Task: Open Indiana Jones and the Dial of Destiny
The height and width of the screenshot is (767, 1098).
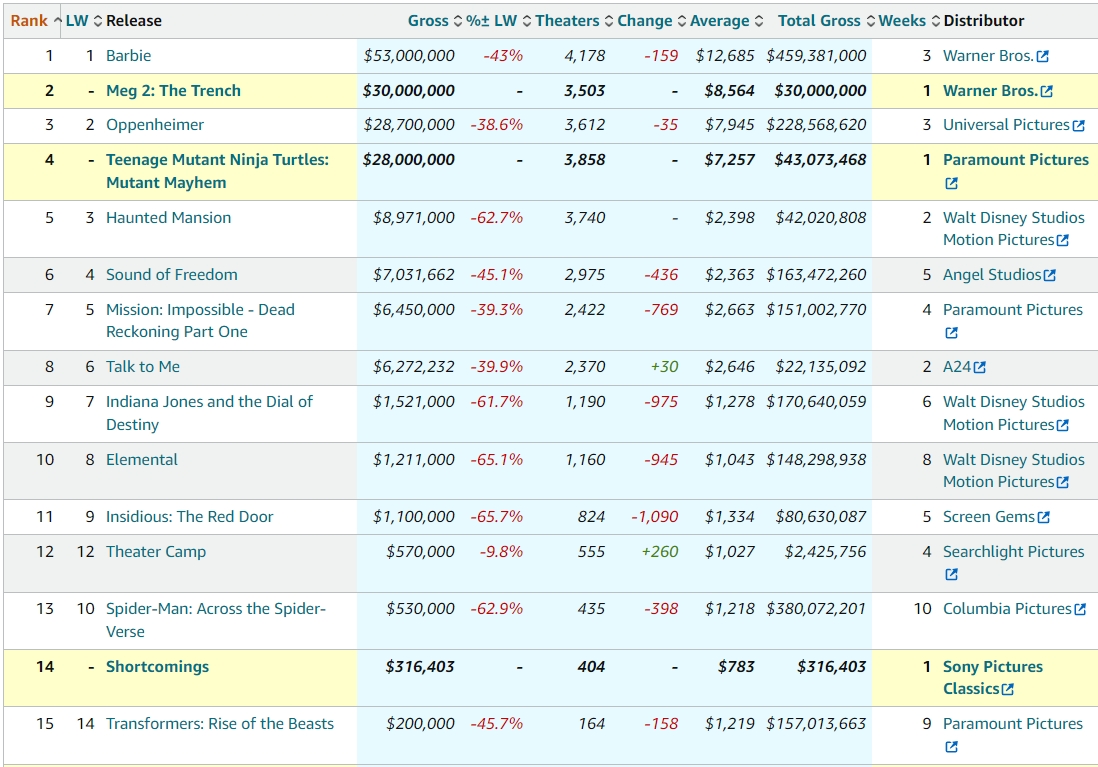Action: click(x=209, y=413)
